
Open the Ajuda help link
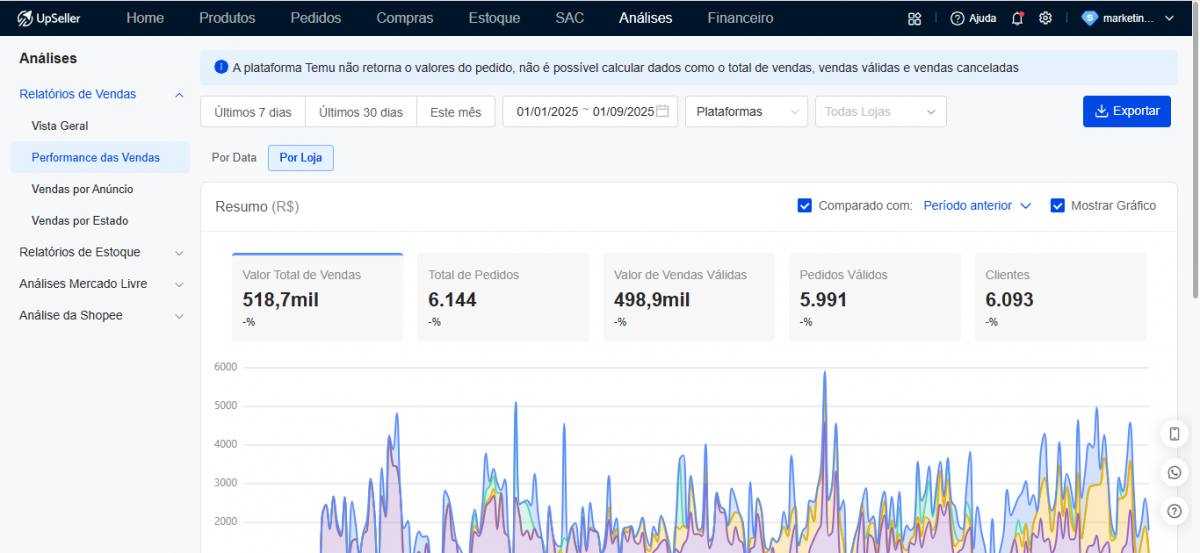[x=973, y=18]
